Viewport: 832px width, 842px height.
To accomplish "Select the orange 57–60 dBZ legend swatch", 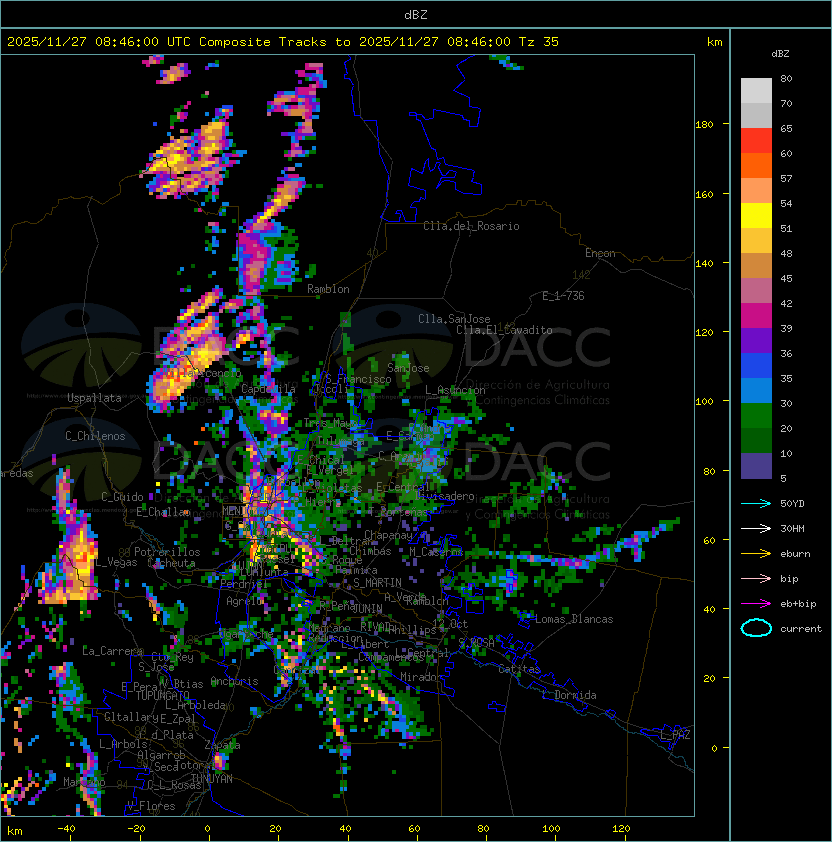I will (x=756, y=165).
